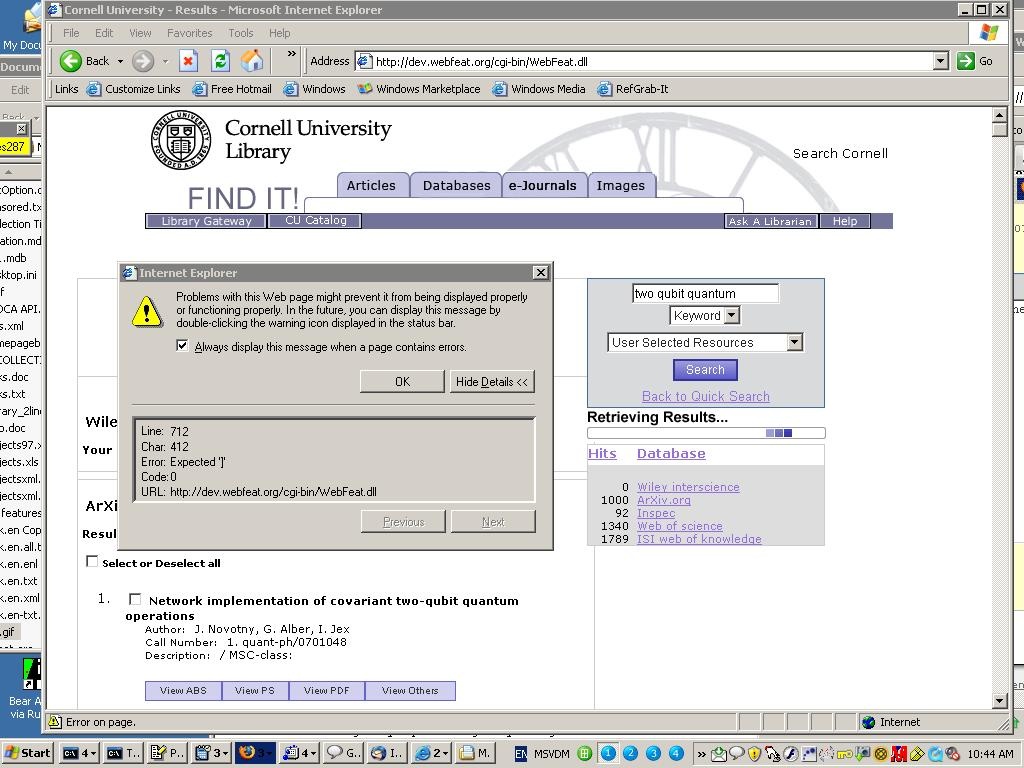Open the Windows Media link bar item
1024x768 pixels.
(539, 89)
